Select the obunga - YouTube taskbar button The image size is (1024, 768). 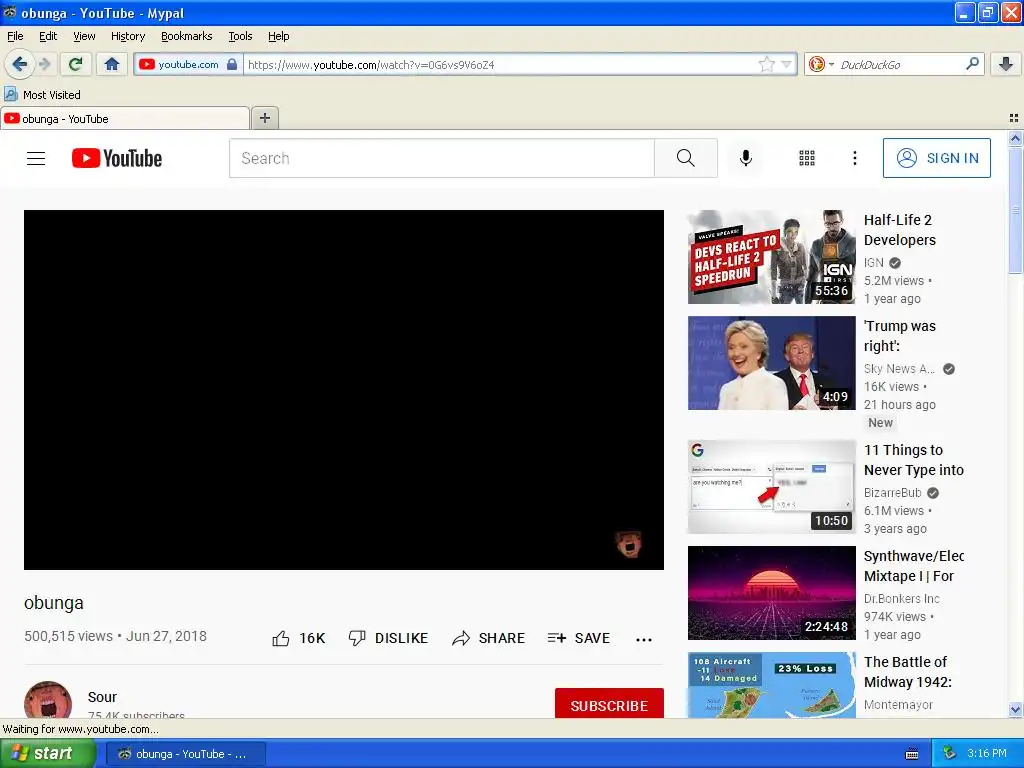pyautogui.click(x=185, y=754)
